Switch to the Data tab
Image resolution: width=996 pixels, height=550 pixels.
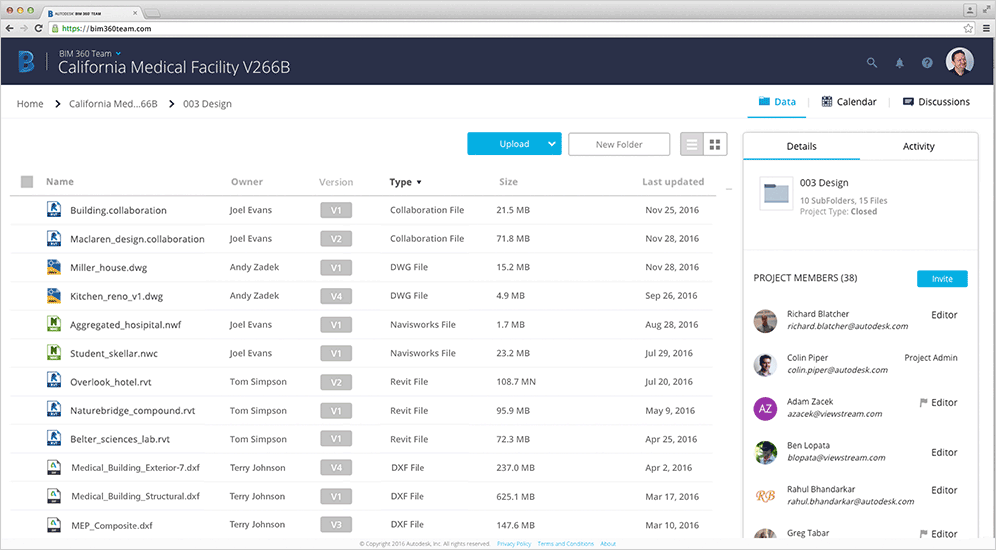pos(777,102)
